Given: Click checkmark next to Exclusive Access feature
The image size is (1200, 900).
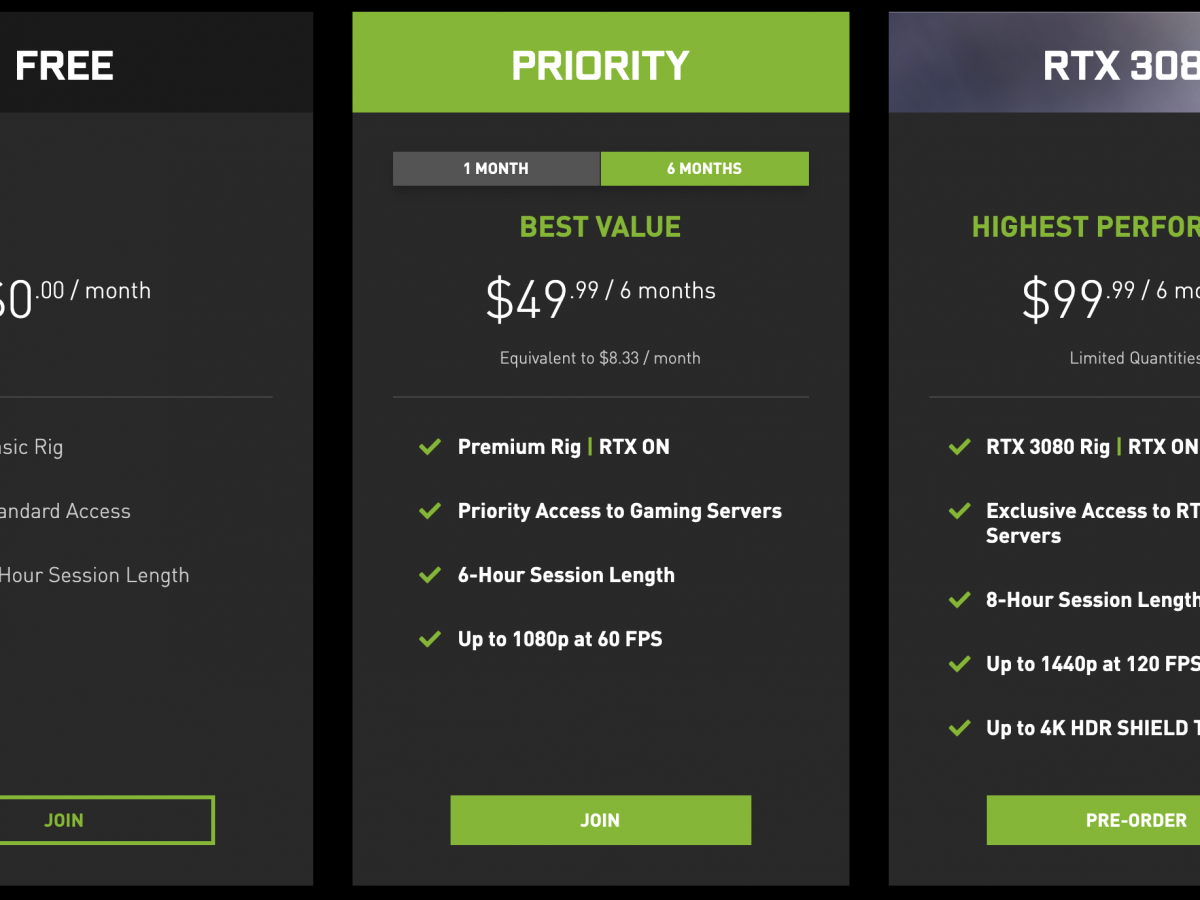Looking at the screenshot, I should [959, 511].
